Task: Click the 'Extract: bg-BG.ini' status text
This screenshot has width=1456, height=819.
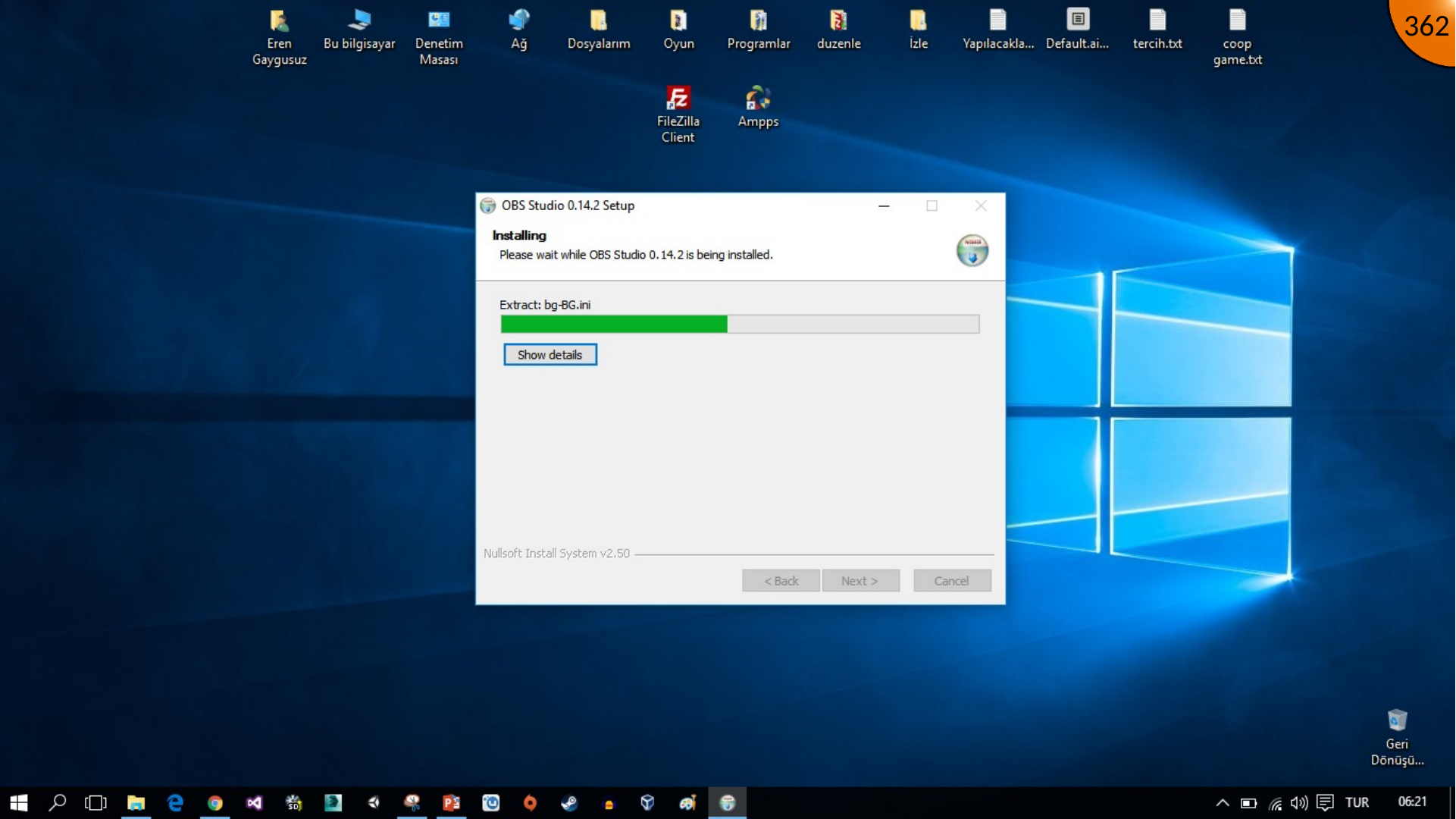Action: (x=544, y=305)
